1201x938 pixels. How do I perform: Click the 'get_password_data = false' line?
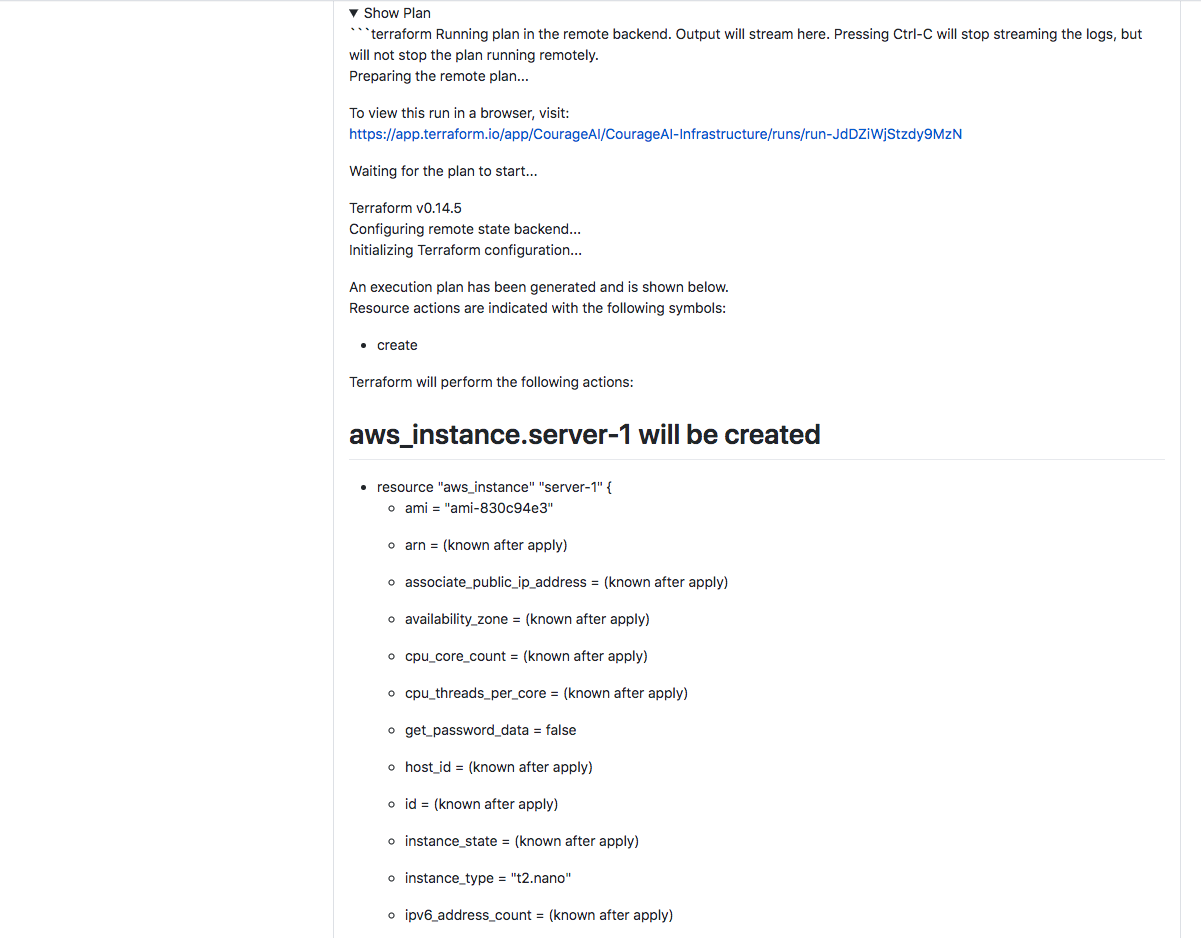(490, 730)
